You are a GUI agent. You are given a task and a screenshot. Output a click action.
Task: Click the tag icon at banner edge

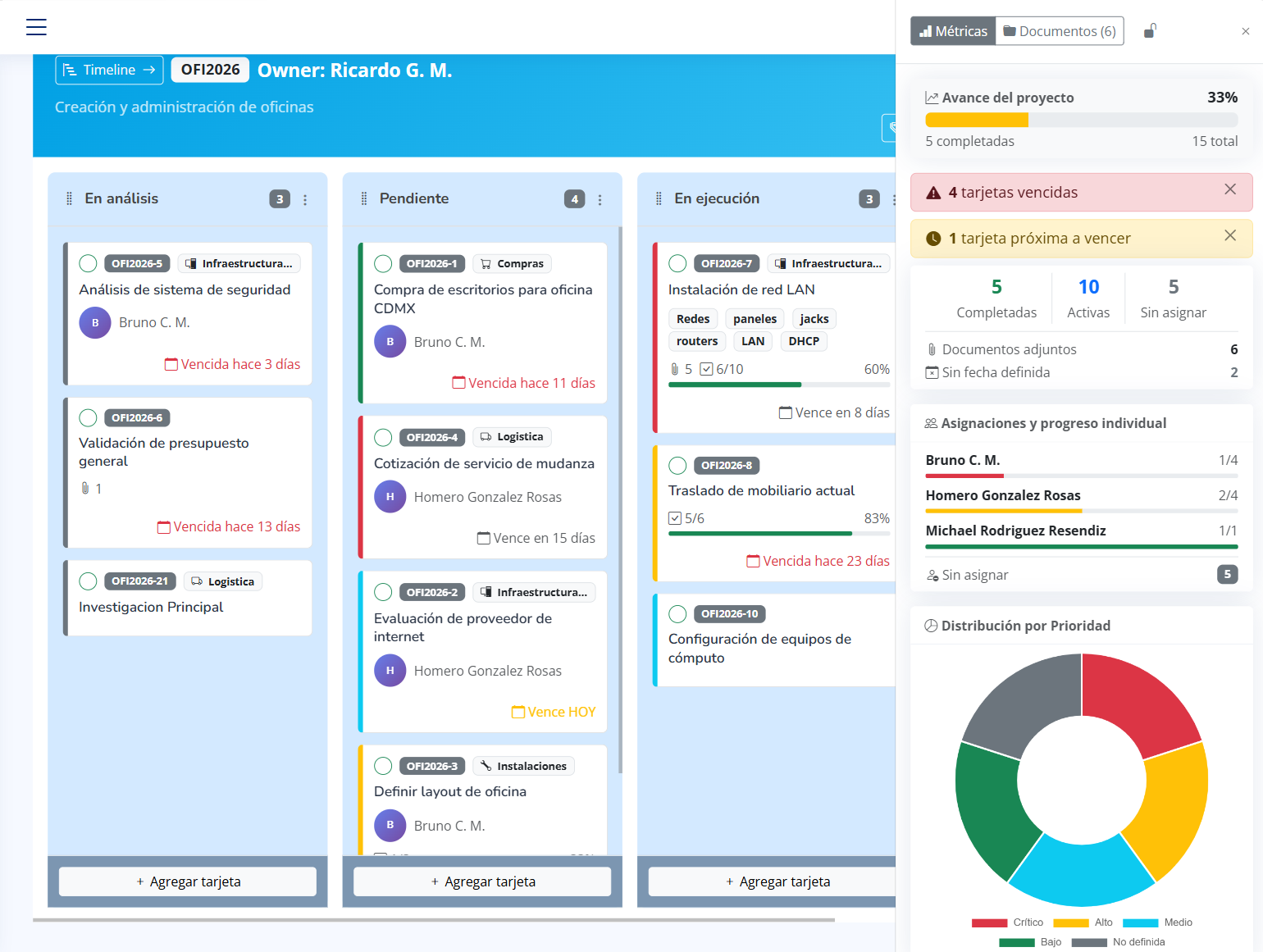pyautogui.click(x=891, y=128)
